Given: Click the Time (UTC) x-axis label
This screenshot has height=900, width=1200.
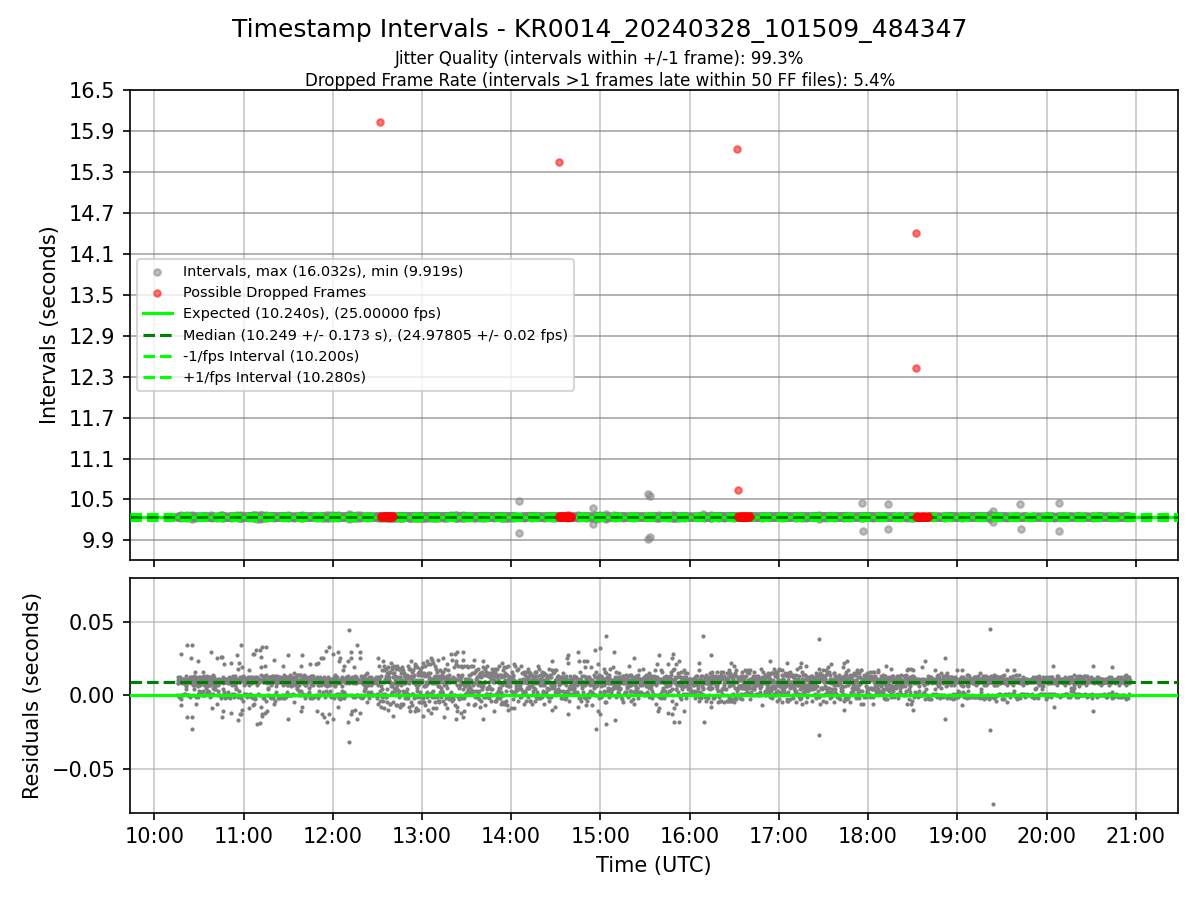Looking at the screenshot, I should pos(653,865).
